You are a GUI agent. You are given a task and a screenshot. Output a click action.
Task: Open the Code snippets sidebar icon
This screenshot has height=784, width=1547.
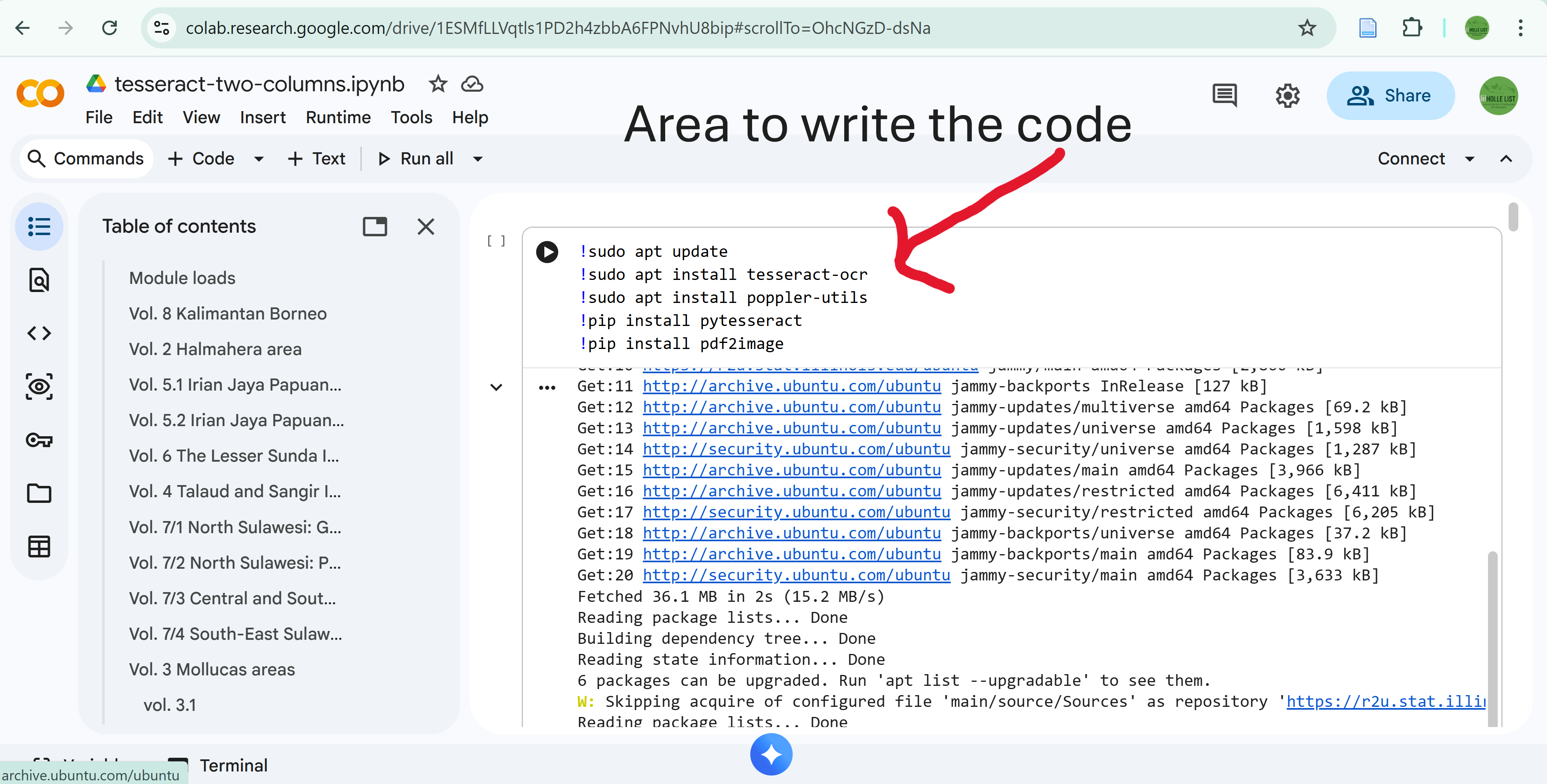point(39,333)
